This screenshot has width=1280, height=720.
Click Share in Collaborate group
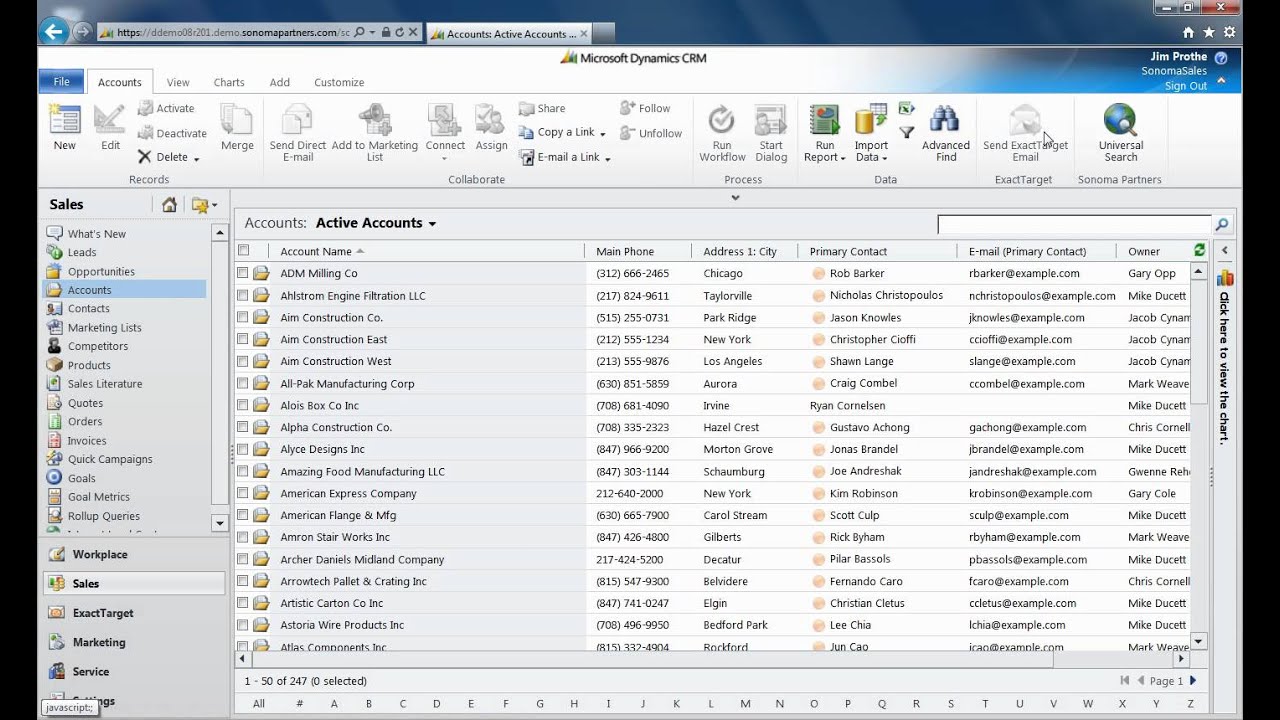tap(542, 108)
